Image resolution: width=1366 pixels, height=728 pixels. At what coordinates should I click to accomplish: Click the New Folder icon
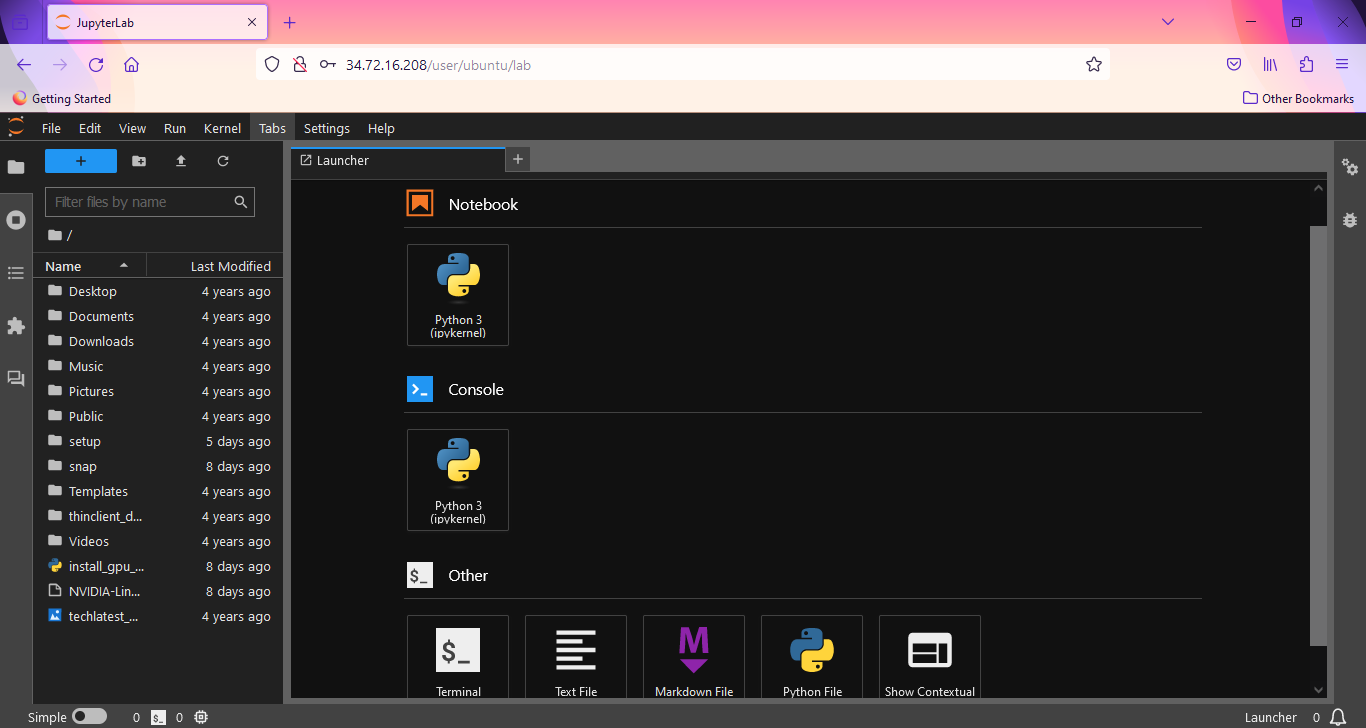pos(139,161)
